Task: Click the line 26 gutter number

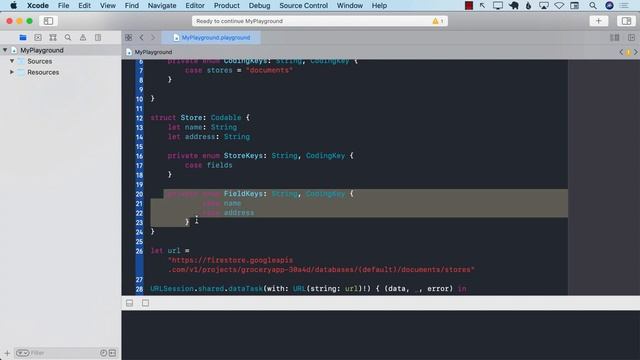Action: click(x=140, y=251)
